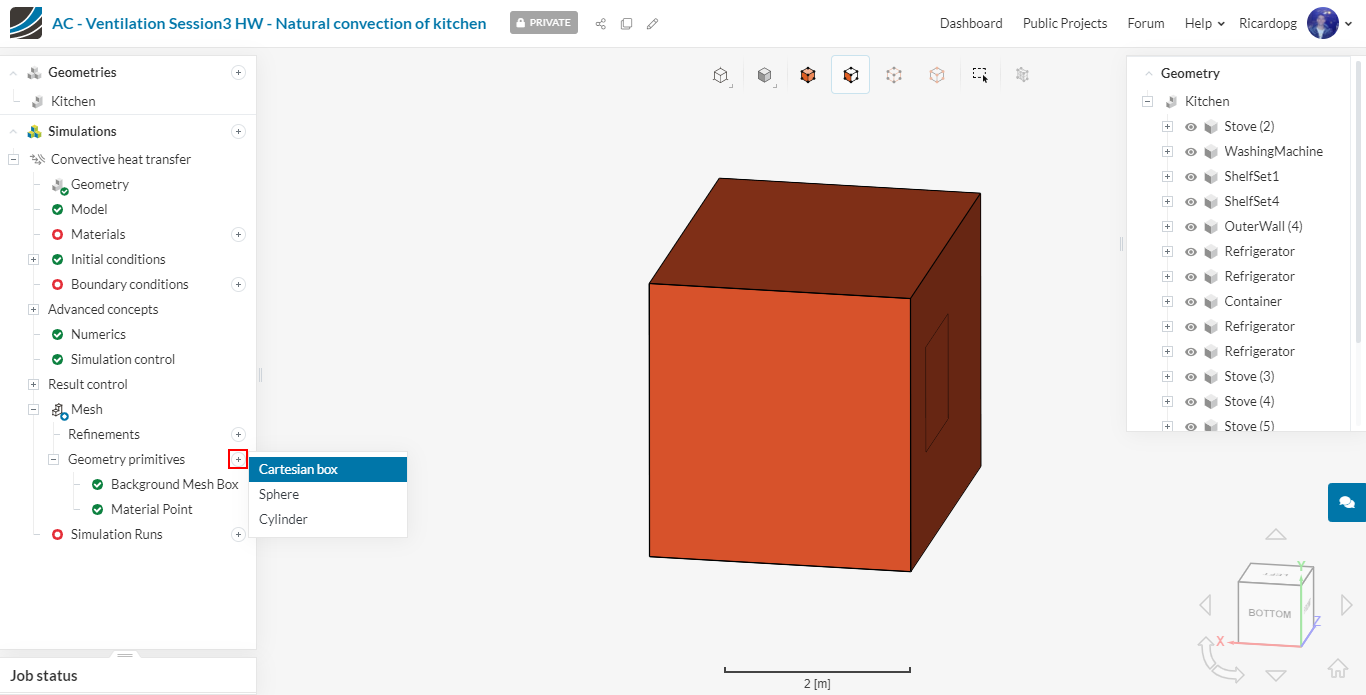Viewport: 1366px width, 695px height.
Task: Expand Advanced concepts node
Action: coord(33,309)
